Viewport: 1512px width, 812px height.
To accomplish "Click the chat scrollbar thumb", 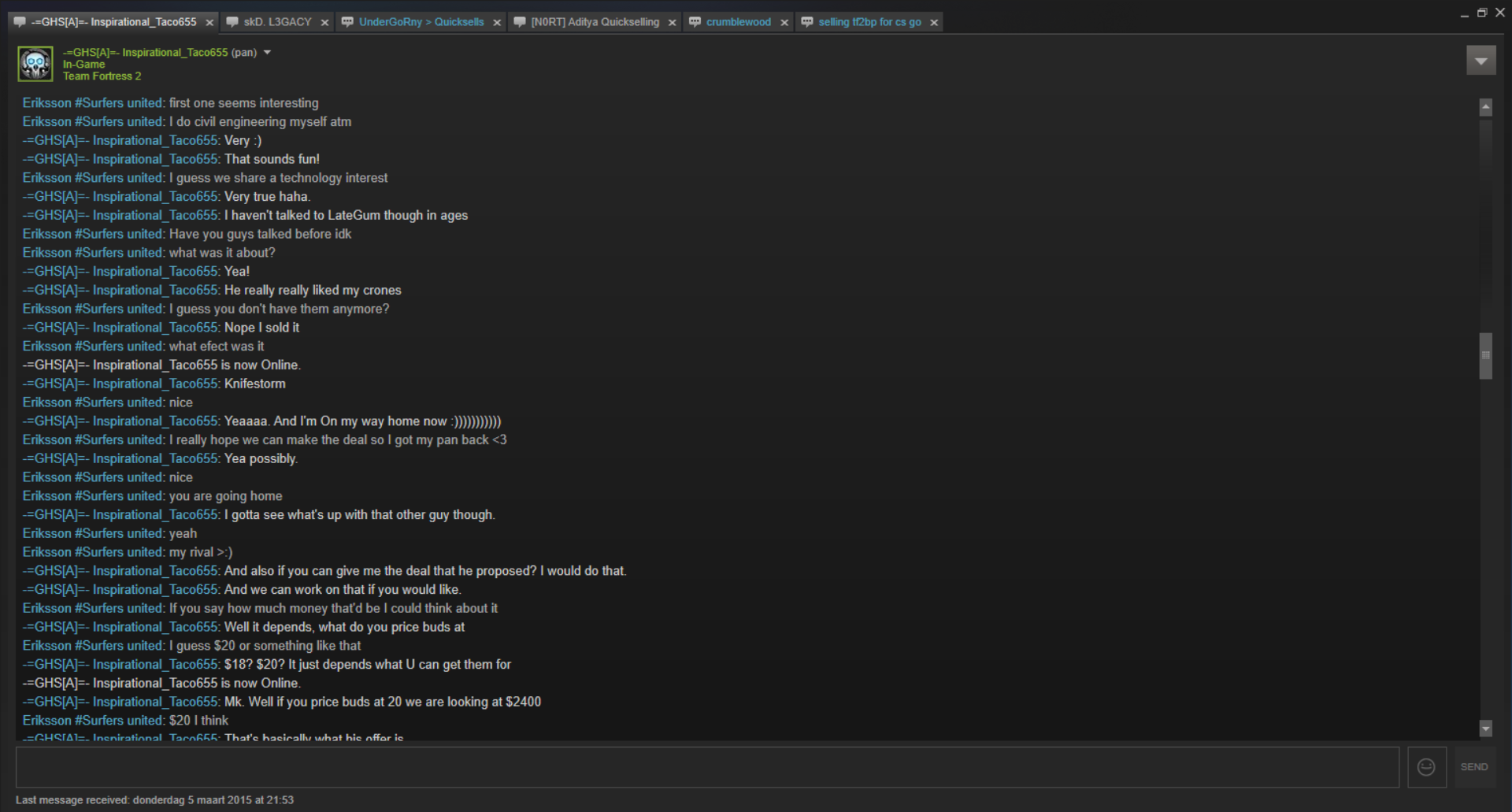I will tap(1486, 356).
